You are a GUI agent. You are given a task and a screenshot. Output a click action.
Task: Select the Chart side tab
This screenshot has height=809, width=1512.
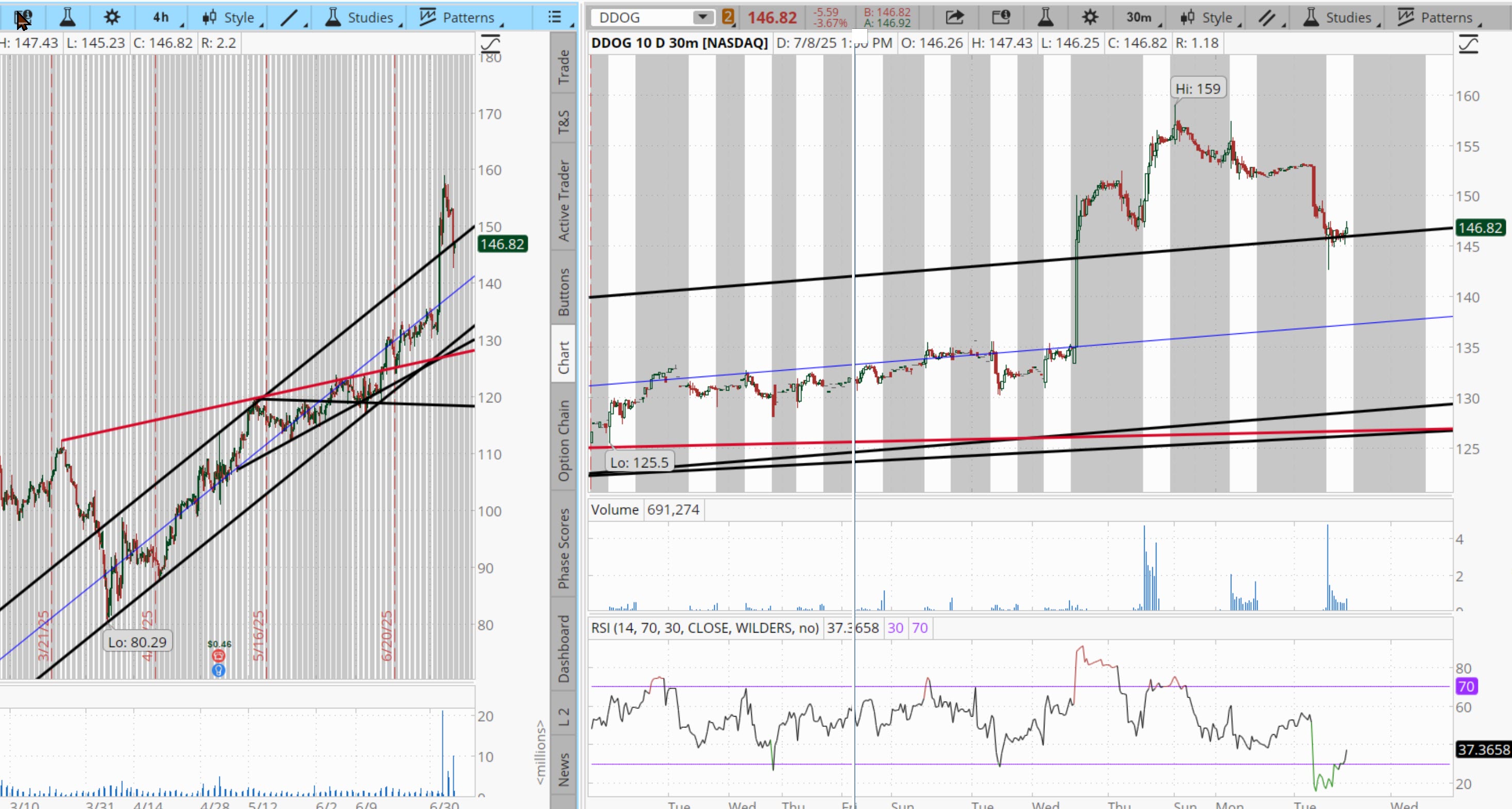pos(564,358)
